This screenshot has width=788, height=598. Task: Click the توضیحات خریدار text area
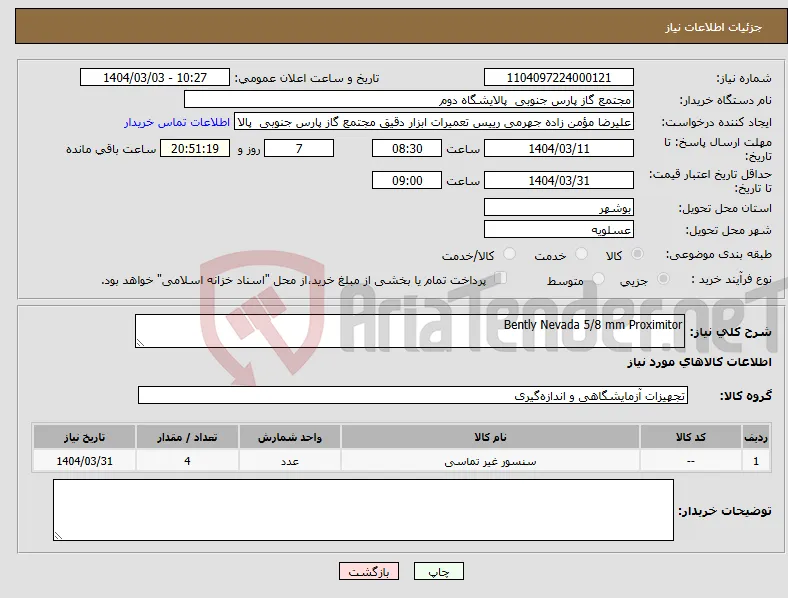(363, 510)
